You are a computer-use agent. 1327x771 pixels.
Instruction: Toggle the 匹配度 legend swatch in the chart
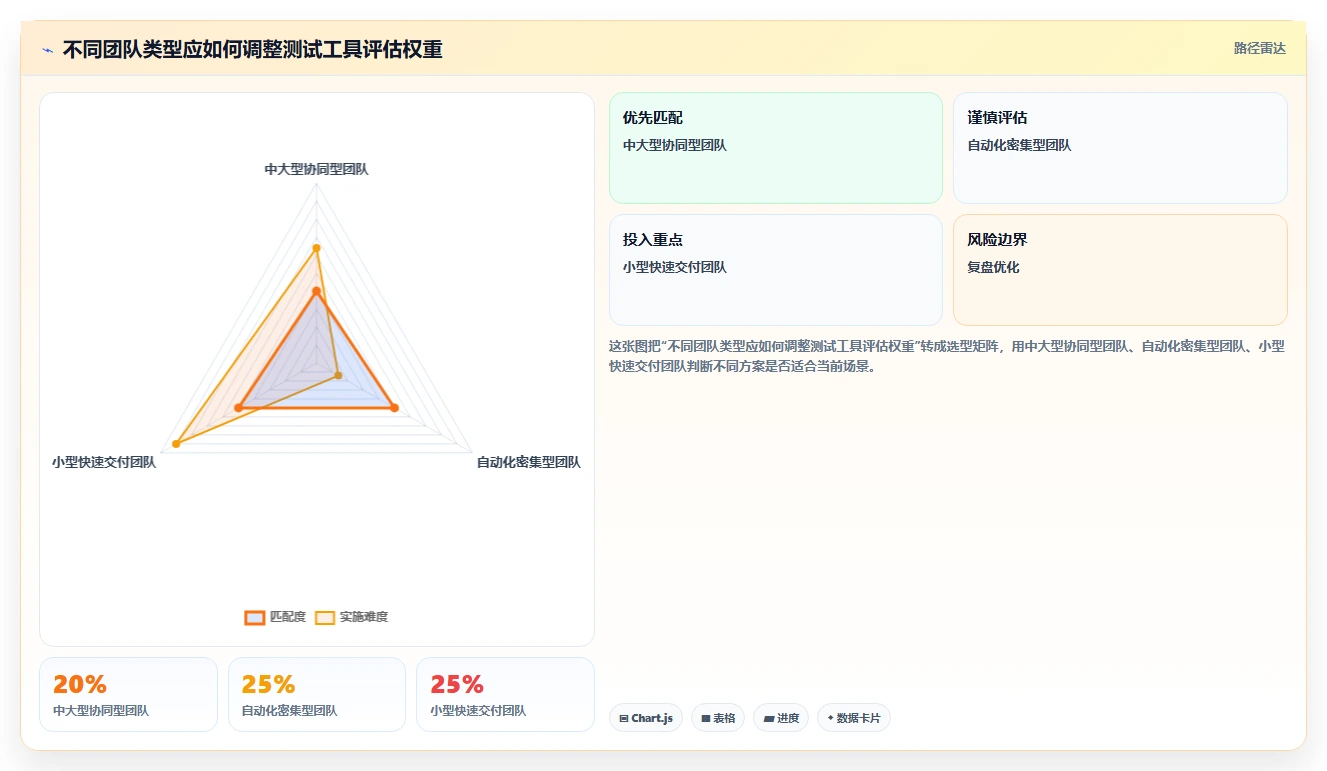tap(255, 617)
